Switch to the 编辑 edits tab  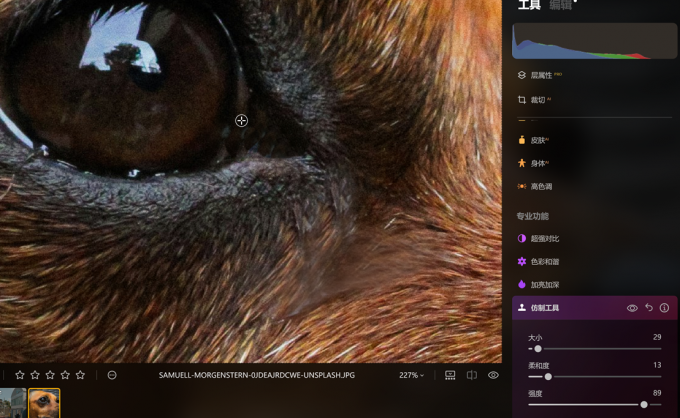pyautogui.click(x=561, y=4)
